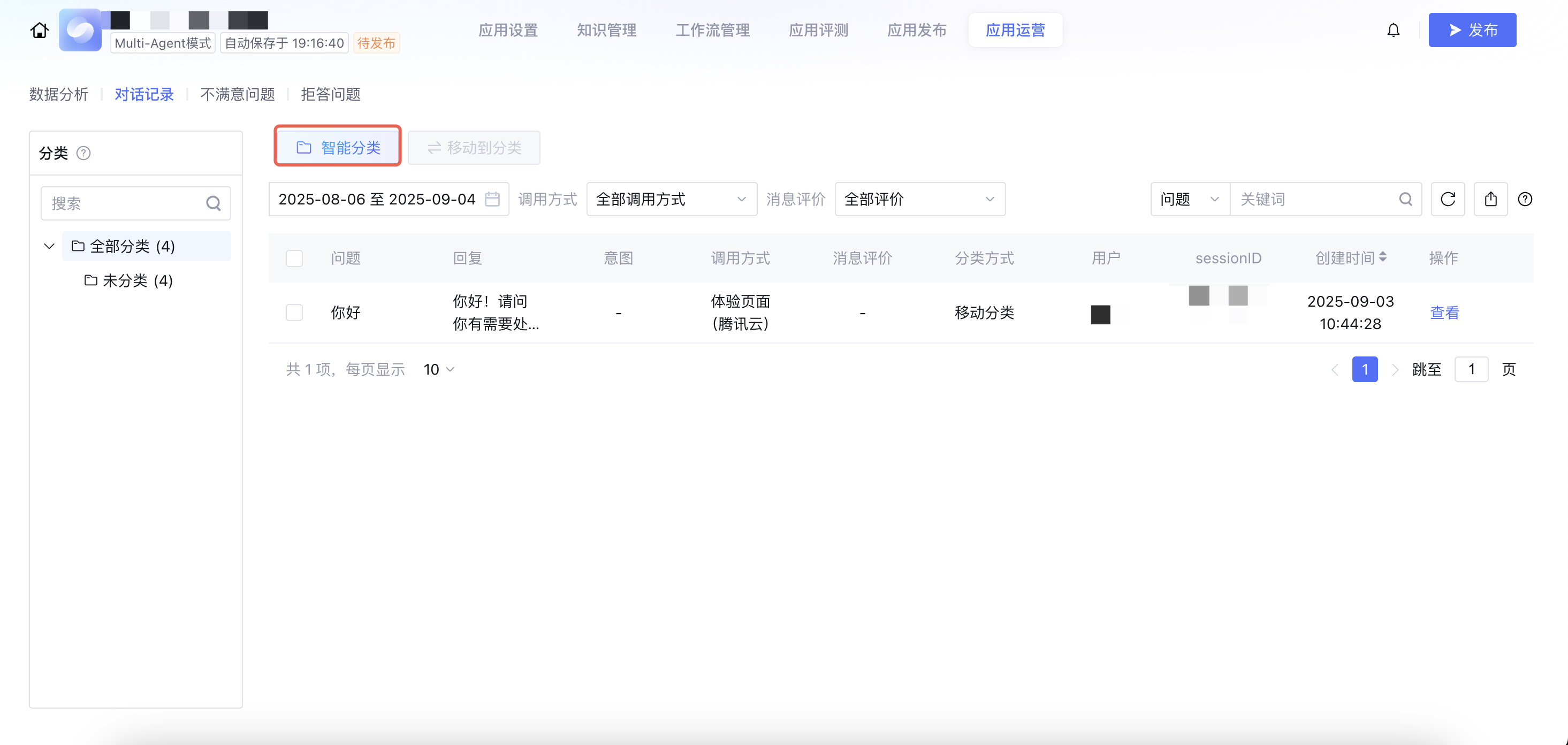This screenshot has width=1568, height=745.
Task: Click the home icon
Action: click(x=40, y=30)
